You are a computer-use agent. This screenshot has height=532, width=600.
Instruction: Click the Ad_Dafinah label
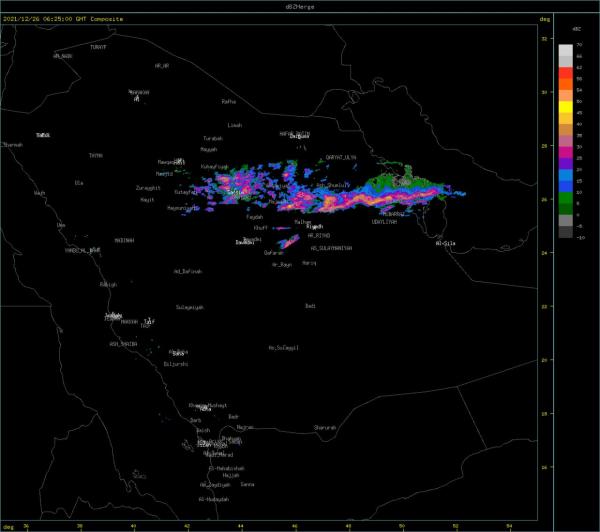[x=188, y=271]
